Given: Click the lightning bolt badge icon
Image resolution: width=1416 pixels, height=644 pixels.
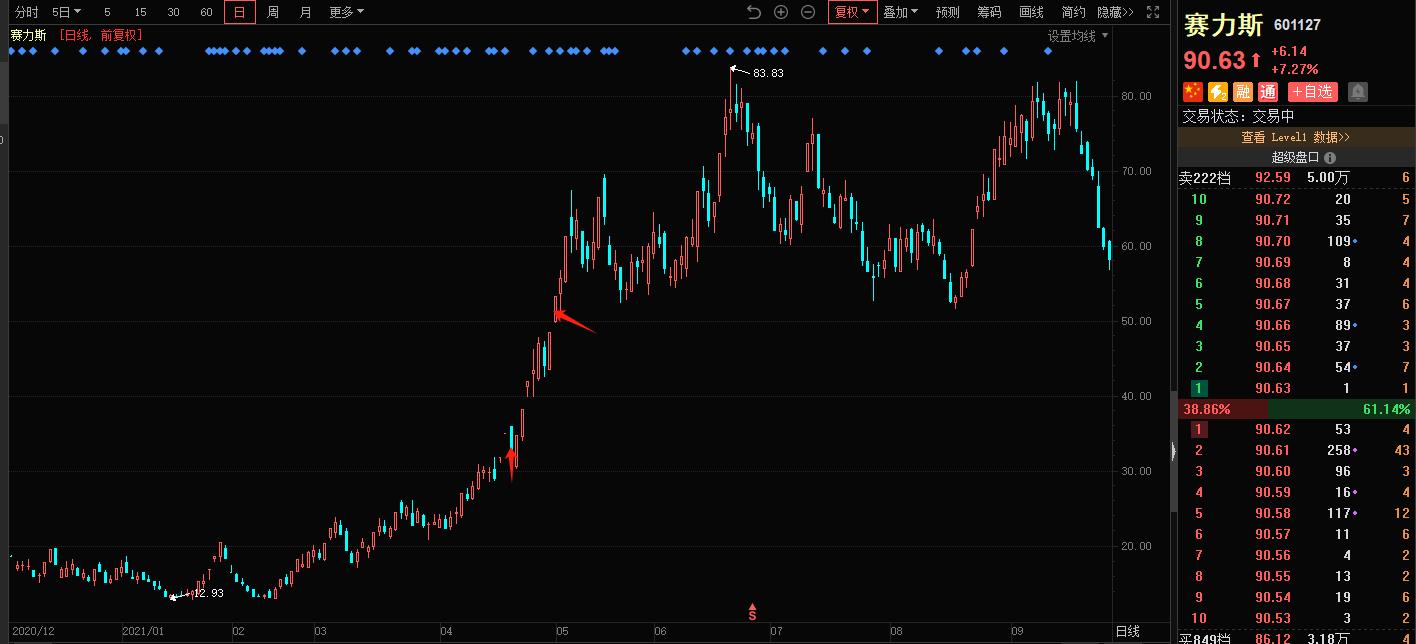Looking at the screenshot, I should pos(1217,92).
